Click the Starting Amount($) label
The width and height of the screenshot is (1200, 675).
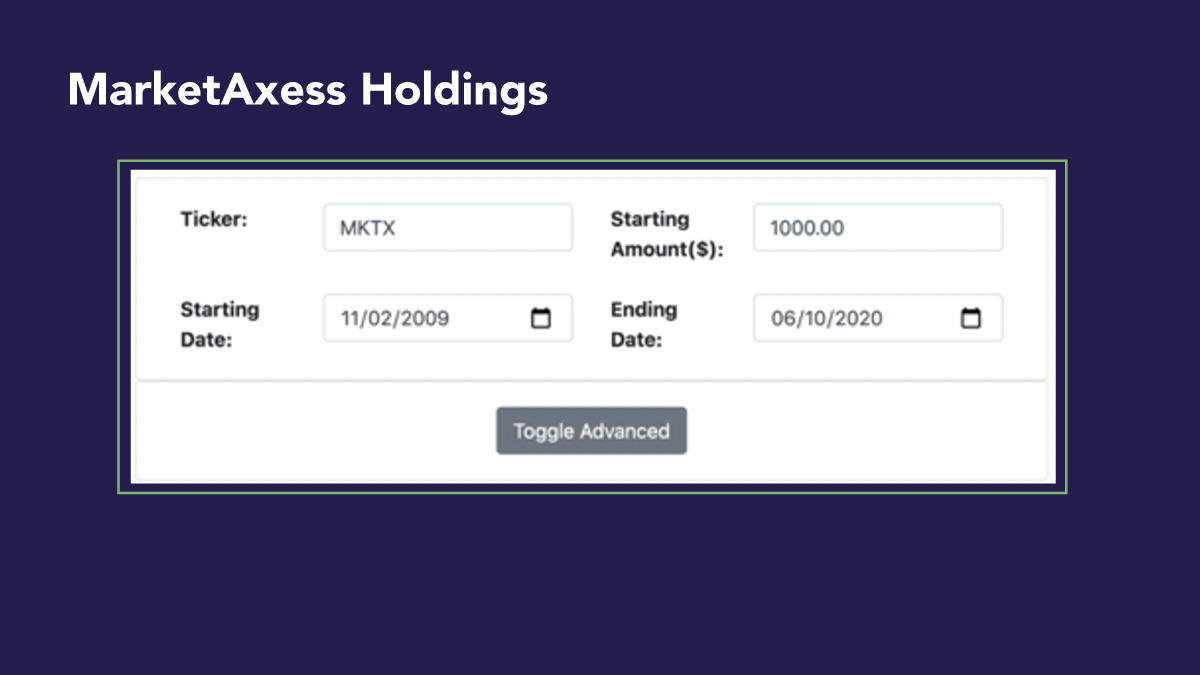tap(666, 234)
